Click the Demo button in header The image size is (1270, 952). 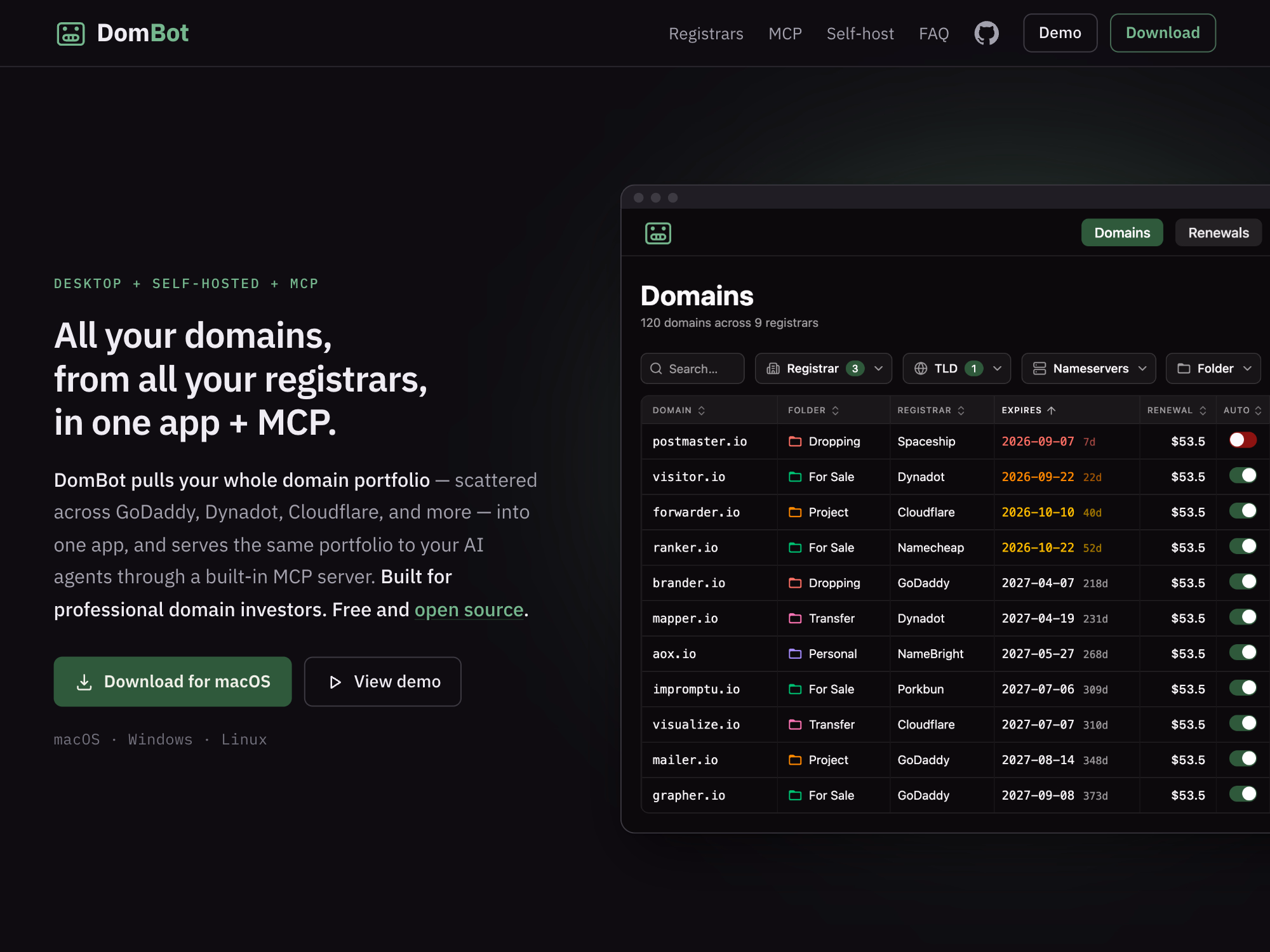tap(1060, 33)
